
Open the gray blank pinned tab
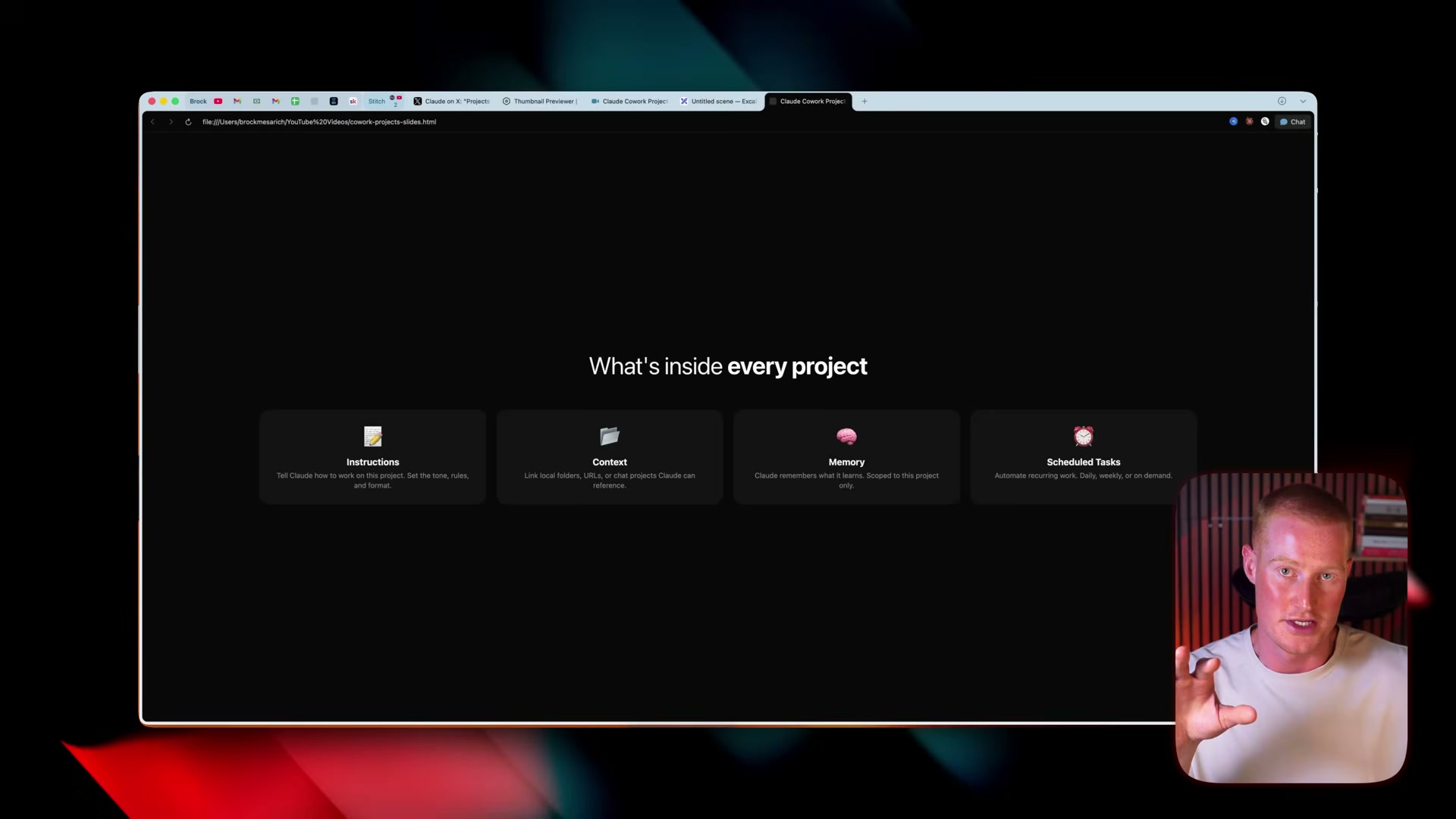[x=315, y=101]
